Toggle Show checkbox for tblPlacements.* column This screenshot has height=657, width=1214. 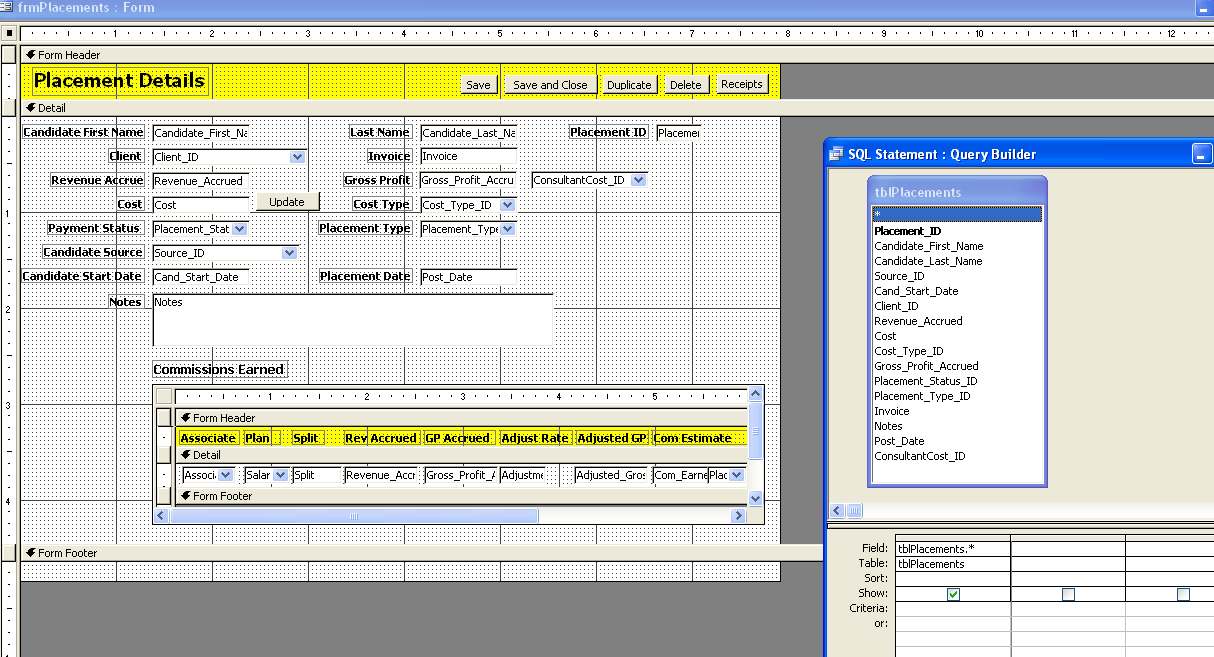pos(953,594)
